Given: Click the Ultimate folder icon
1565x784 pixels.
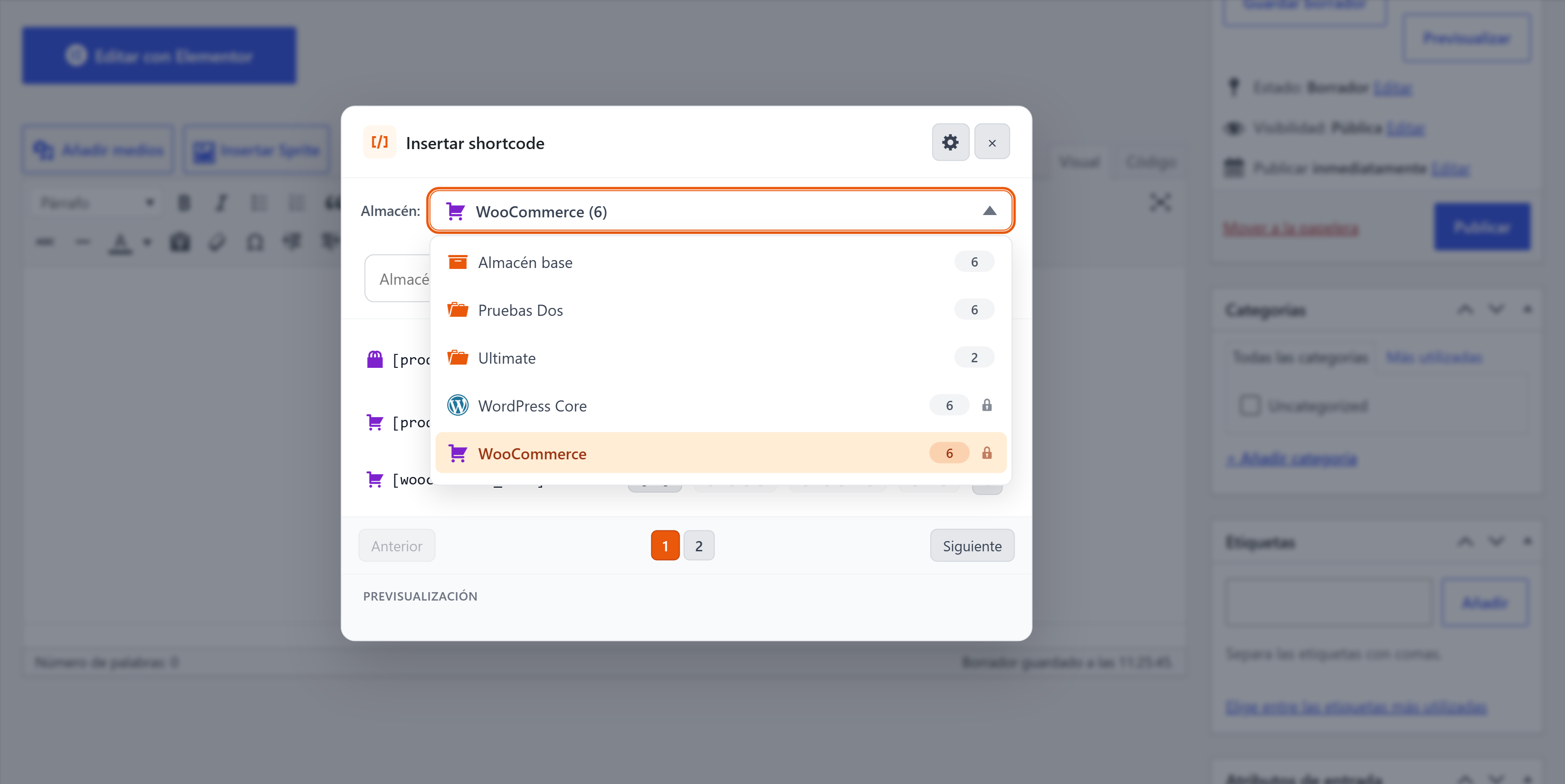Looking at the screenshot, I should [458, 358].
